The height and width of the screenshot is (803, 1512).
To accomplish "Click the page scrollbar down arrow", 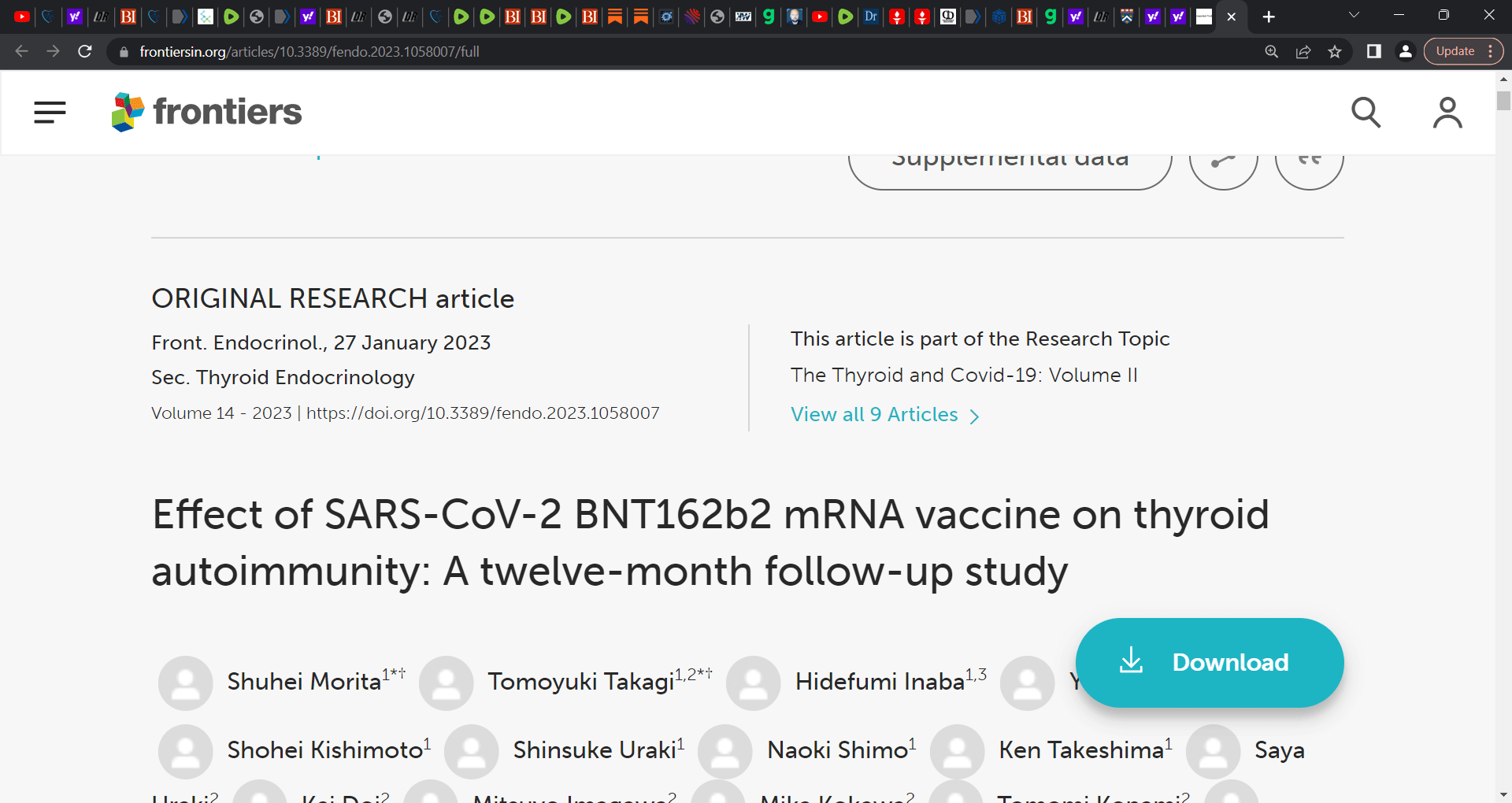I will tap(1503, 795).
